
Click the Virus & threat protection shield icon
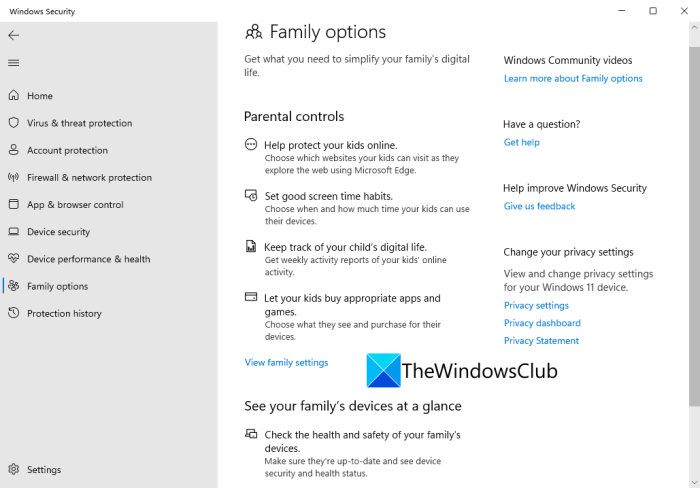[x=14, y=123]
